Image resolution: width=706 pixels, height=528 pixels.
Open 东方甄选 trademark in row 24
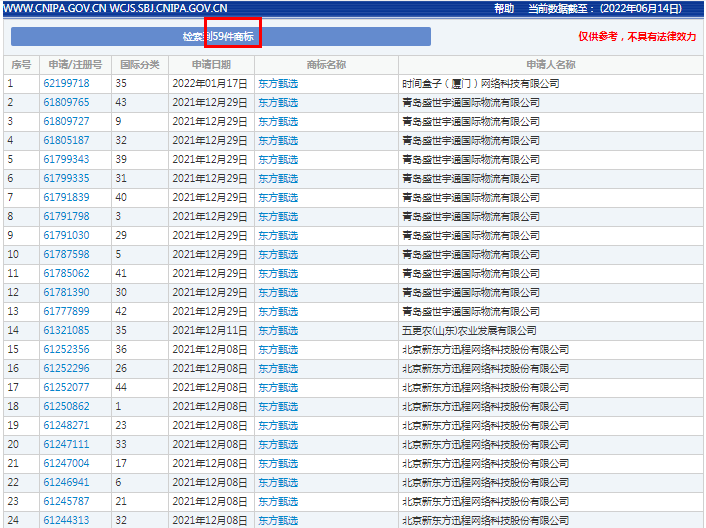pos(278,520)
